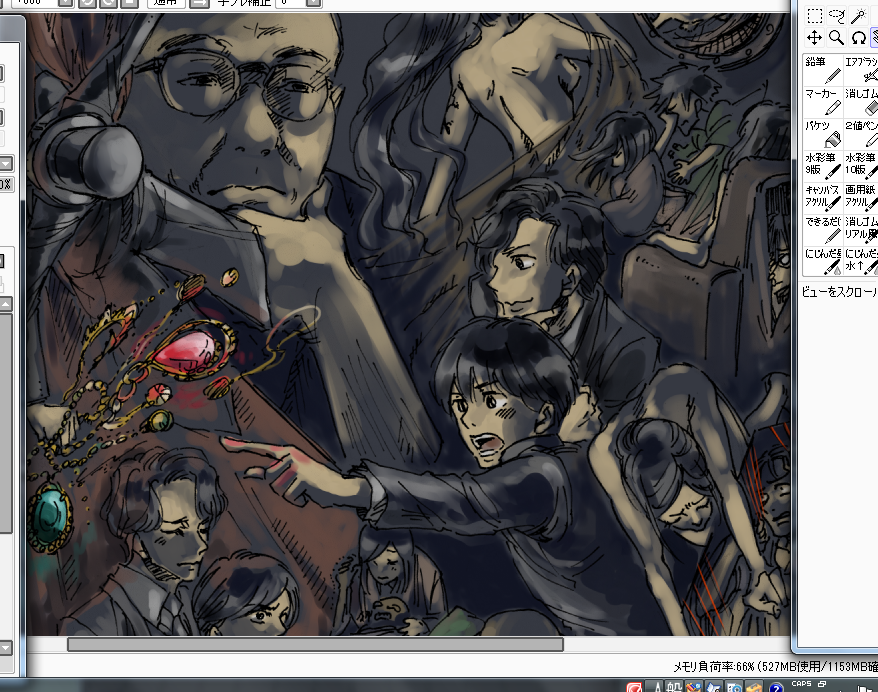Viewport: 878px width, 692px height.
Task: Click the canvas horizontal scrollbar thumb
Action: 315,644
